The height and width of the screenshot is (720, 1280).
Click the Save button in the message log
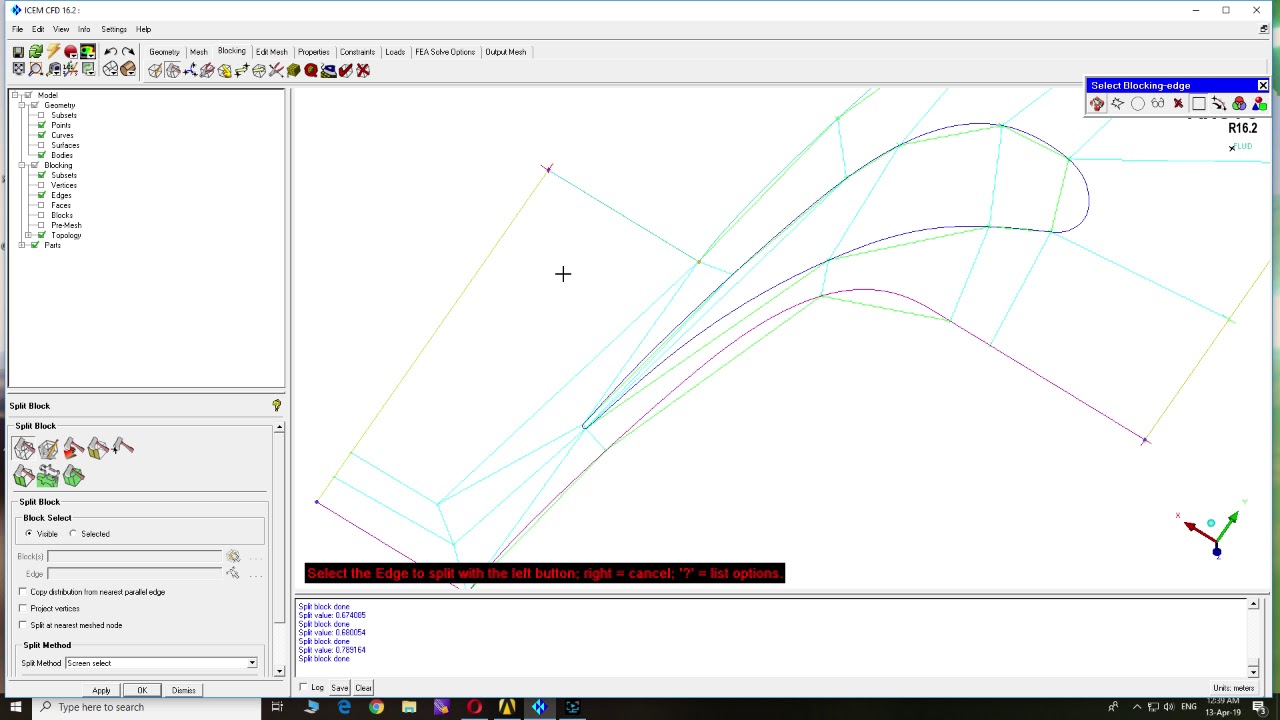(x=340, y=688)
